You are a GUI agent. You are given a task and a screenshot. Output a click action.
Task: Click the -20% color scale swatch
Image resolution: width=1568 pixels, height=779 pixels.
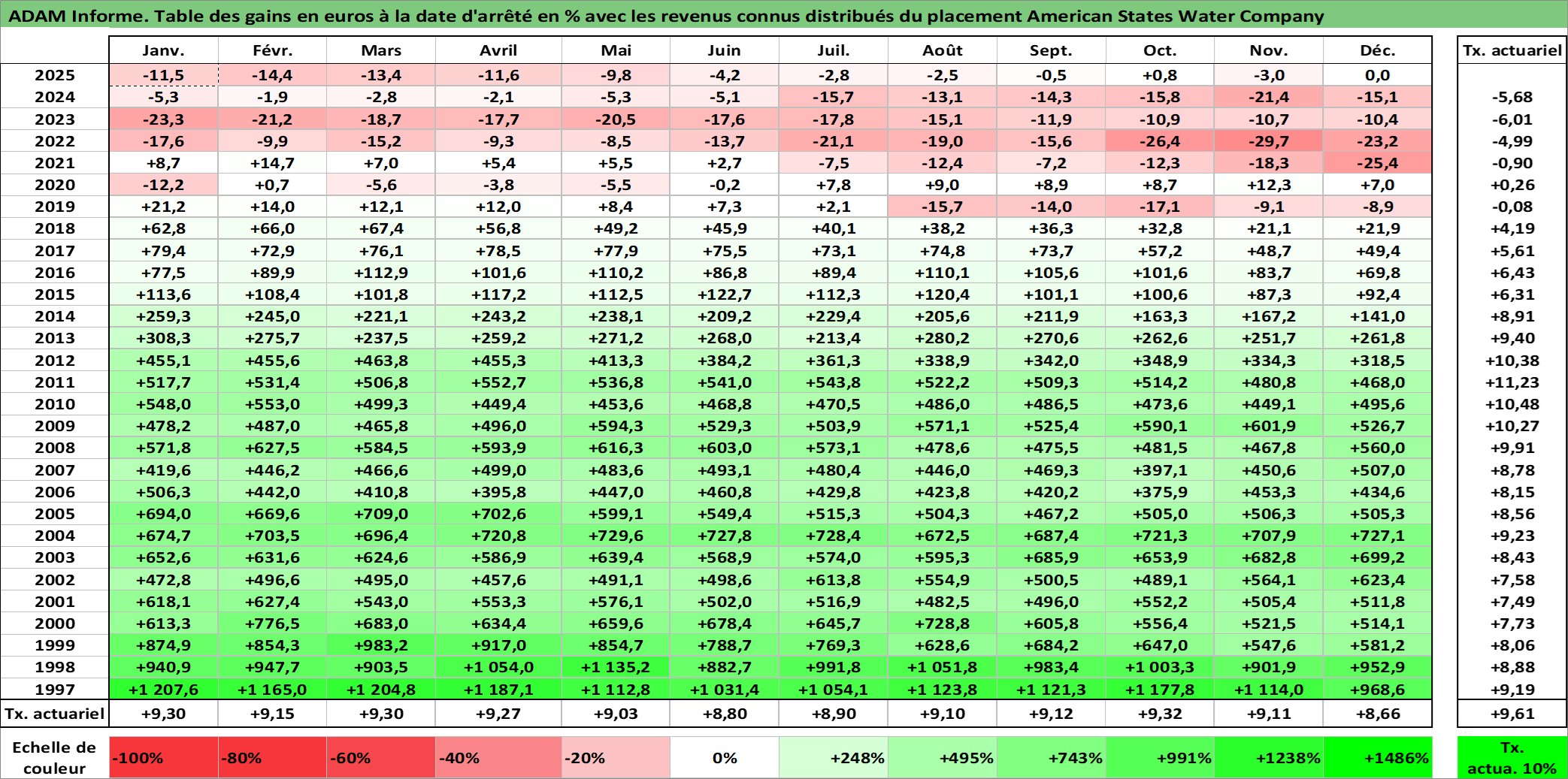(616, 757)
